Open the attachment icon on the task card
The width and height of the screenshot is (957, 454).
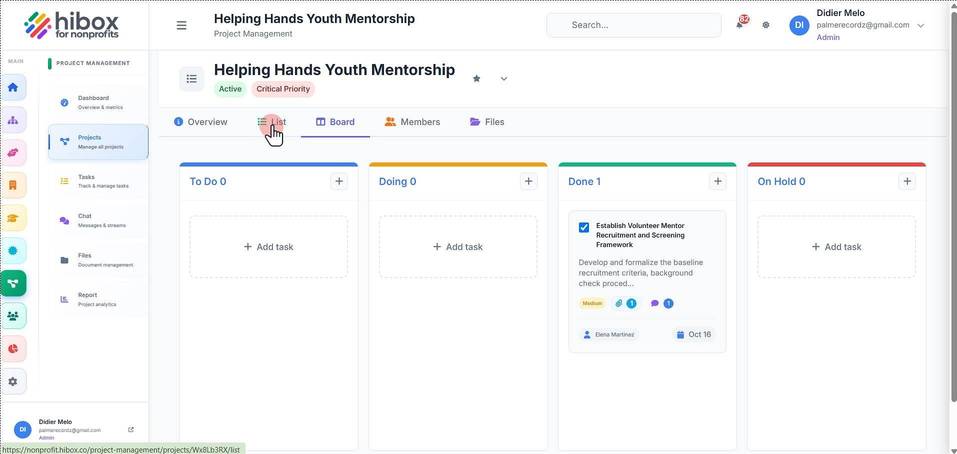tap(619, 303)
